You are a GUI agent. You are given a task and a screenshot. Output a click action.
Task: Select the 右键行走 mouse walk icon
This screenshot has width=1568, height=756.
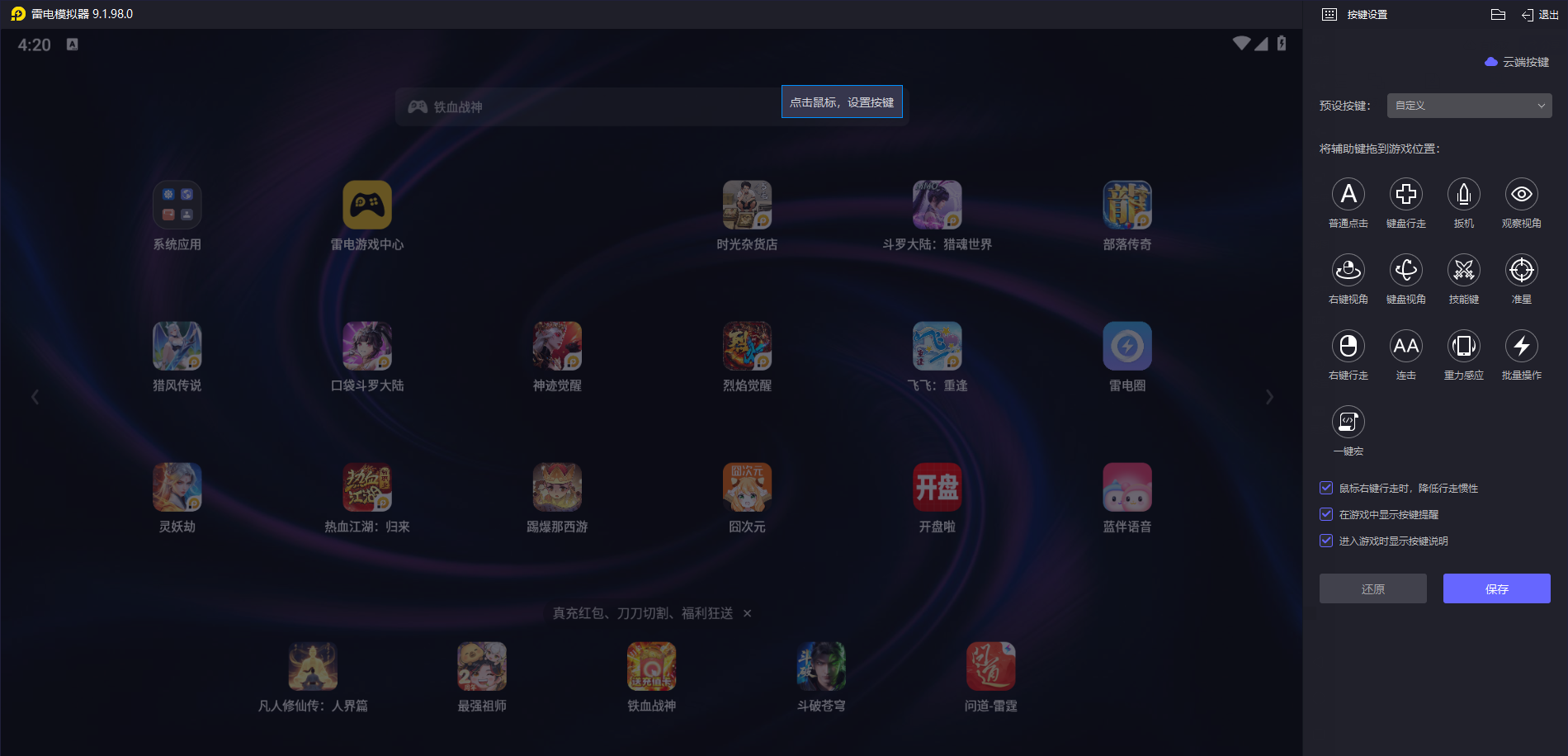[1348, 346]
